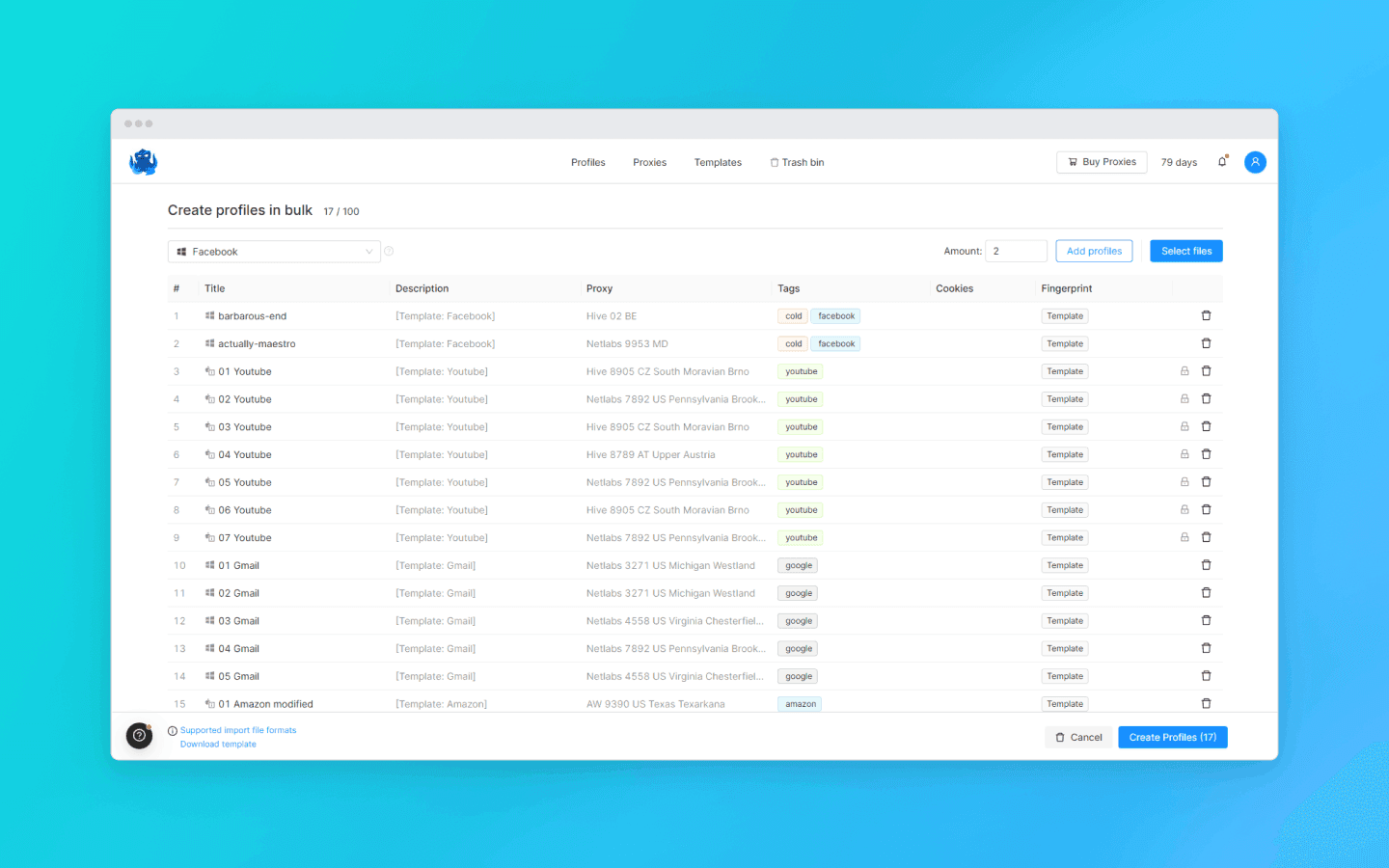Screen dimensions: 1389x868
Task: Delete 01 Amazon modified with trash icon
Action: pos(1206,704)
